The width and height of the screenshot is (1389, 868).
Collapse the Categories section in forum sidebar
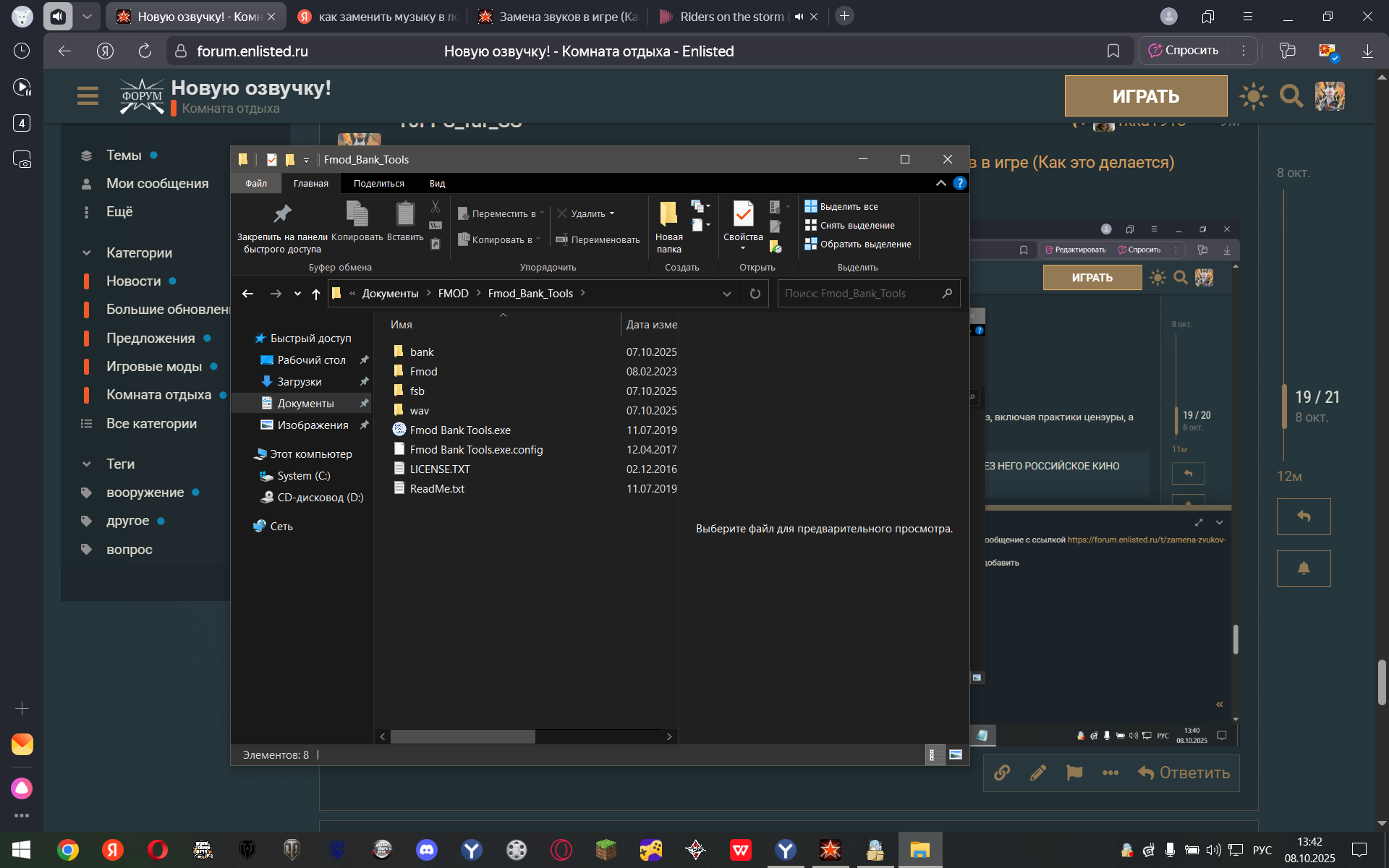pos(87,253)
